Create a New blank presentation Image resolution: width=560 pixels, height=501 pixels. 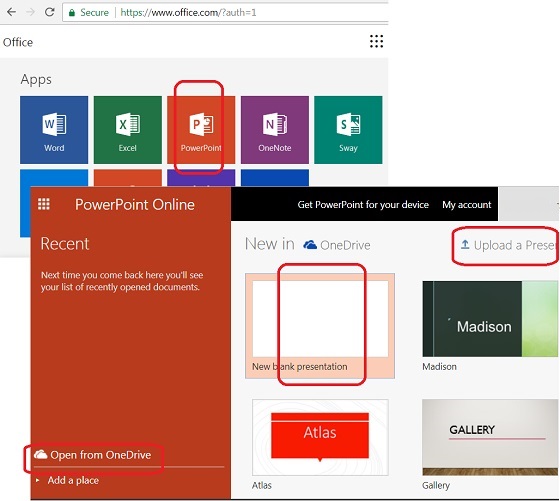click(320, 326)
